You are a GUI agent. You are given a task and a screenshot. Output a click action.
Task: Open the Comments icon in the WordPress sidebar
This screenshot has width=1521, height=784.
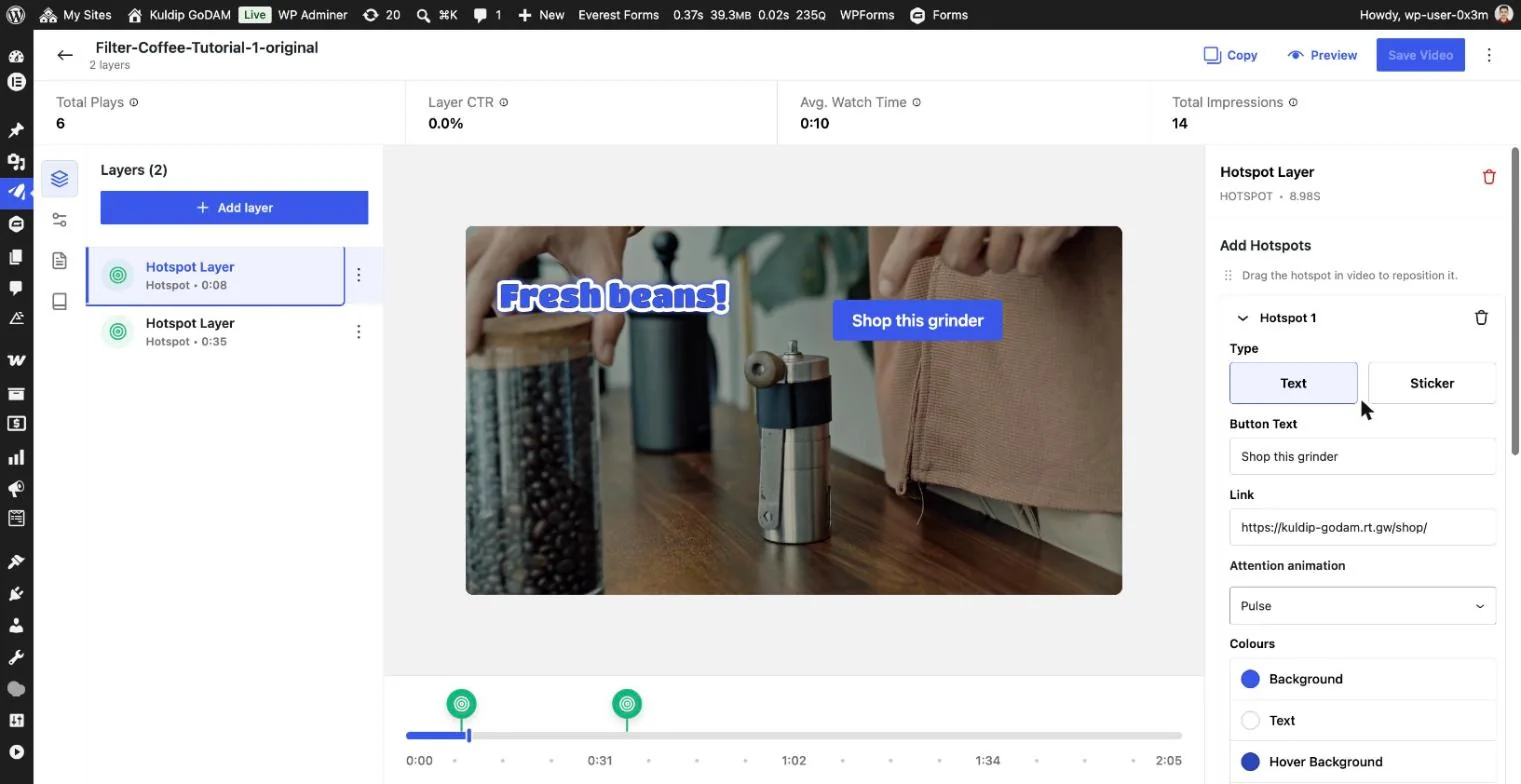pos(16,288)
